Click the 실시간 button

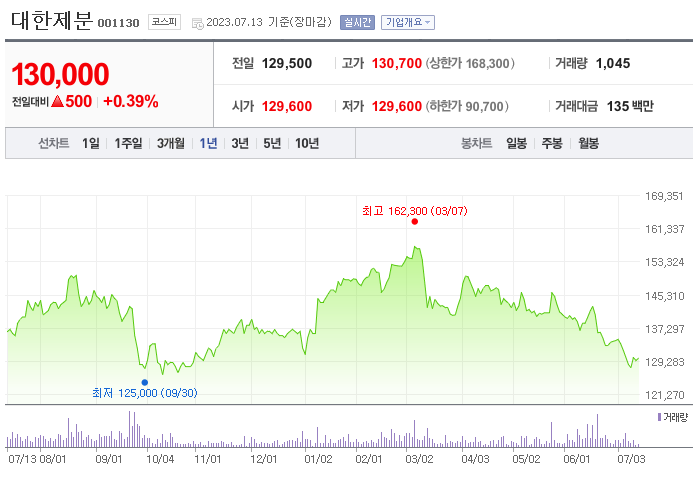pyautogui.click(x=357, y=22)
